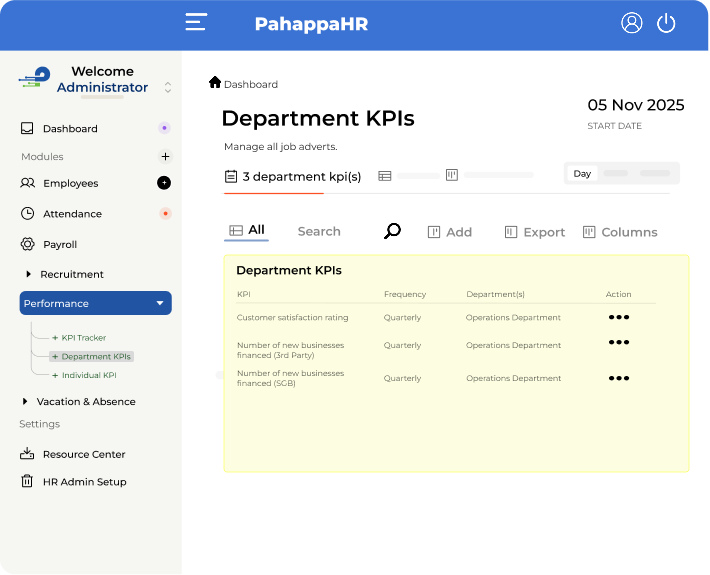
Task: Click the home icon in breadcrumb
Action: 215,83
